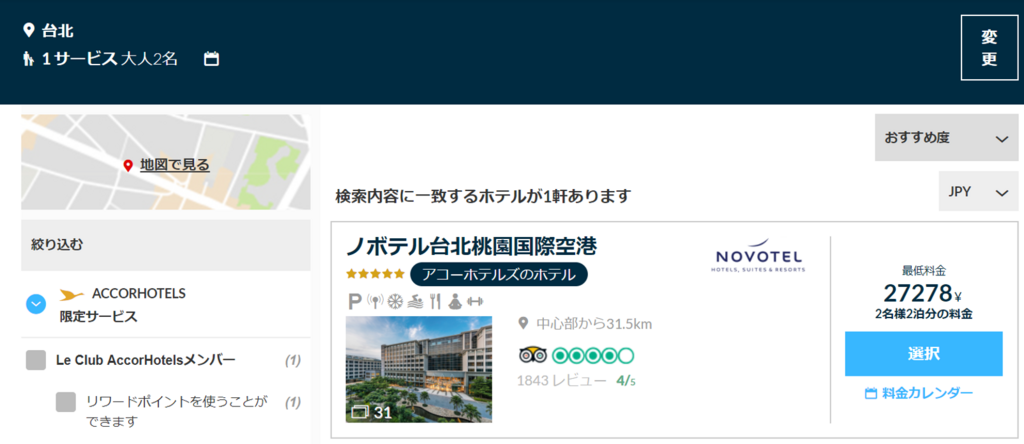
Task: Click the AccorHotels goose logo icon
Action: pyautogui.click(x=72, y=295)
